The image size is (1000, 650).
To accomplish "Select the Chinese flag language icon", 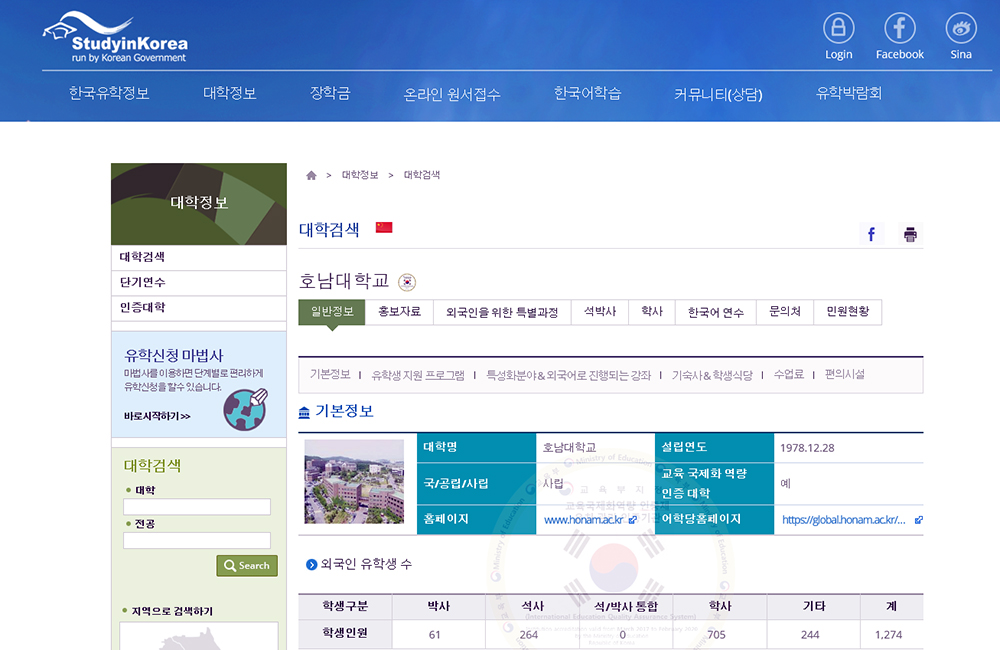I will [x=384, y=228].
